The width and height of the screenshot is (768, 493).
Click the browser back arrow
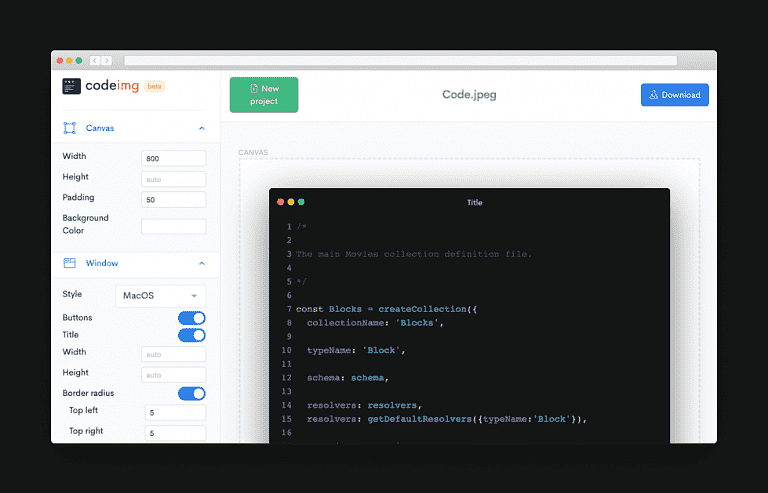[x=95, y=61]
